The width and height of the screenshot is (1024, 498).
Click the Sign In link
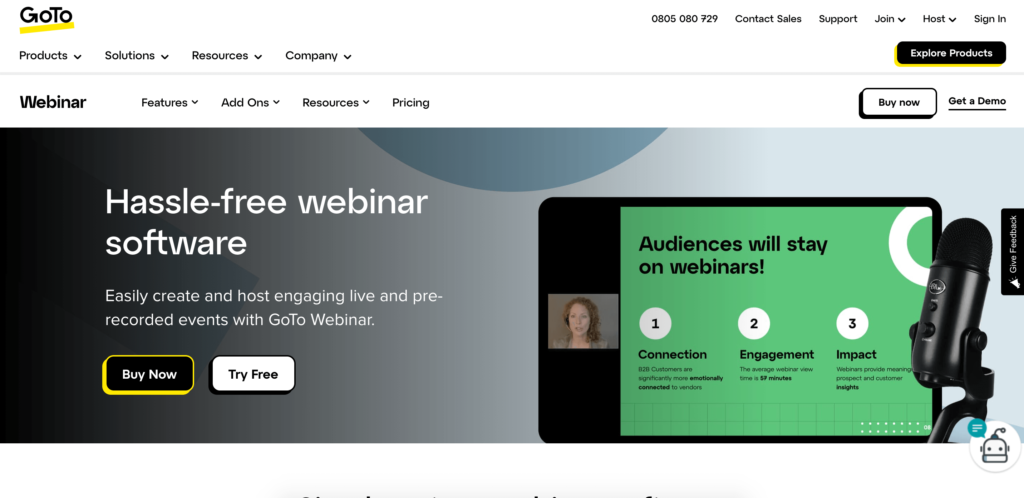(x=989, y=19)
